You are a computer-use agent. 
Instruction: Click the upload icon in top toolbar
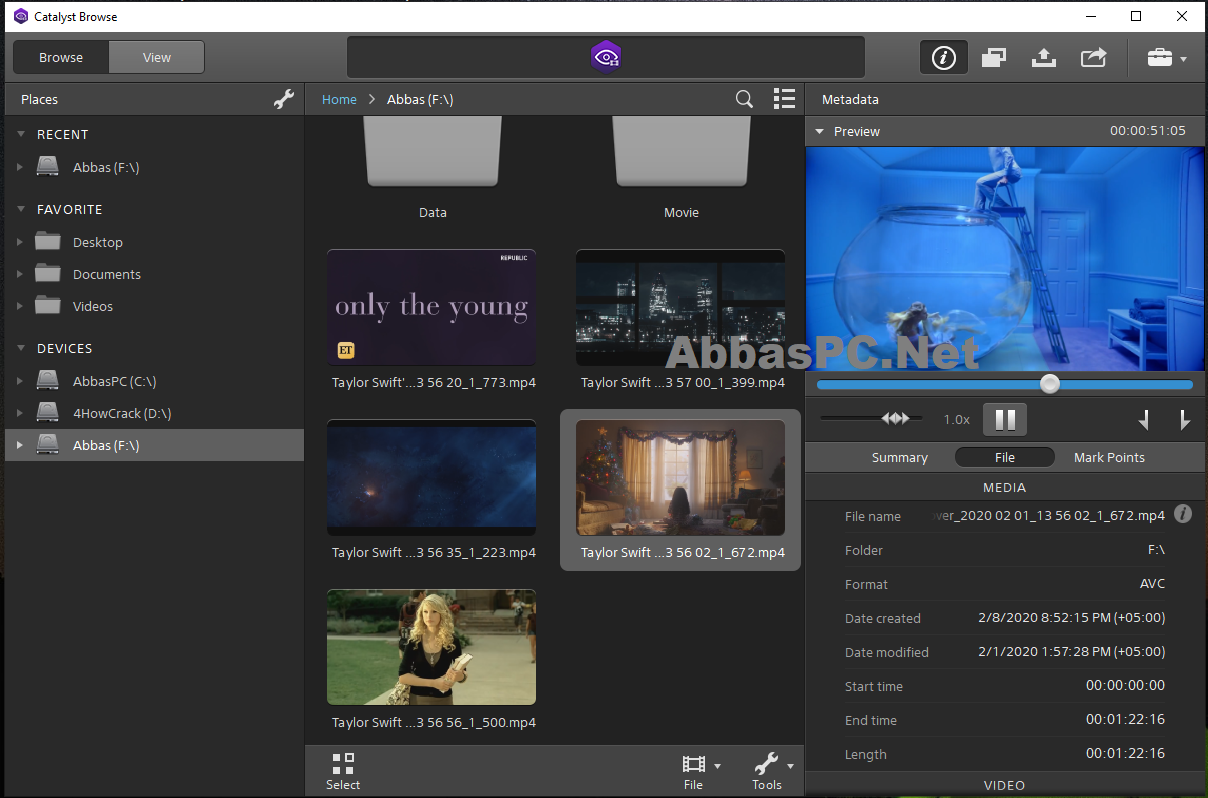tap(1043, 58)
